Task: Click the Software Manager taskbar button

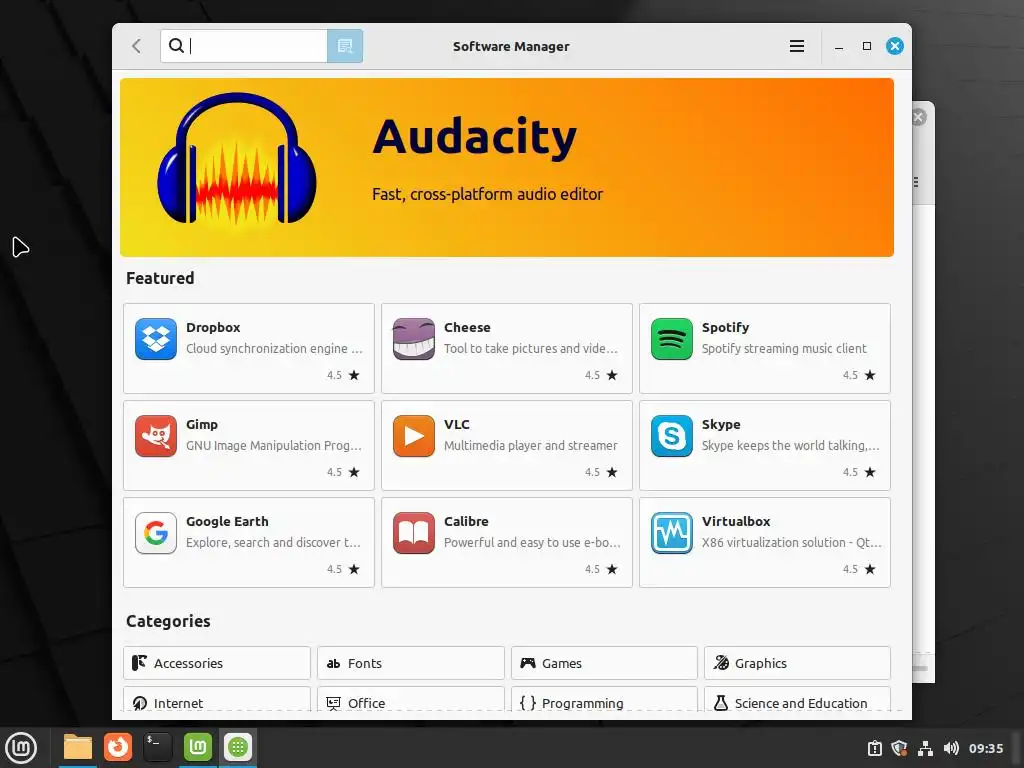Action: point(238,747)
